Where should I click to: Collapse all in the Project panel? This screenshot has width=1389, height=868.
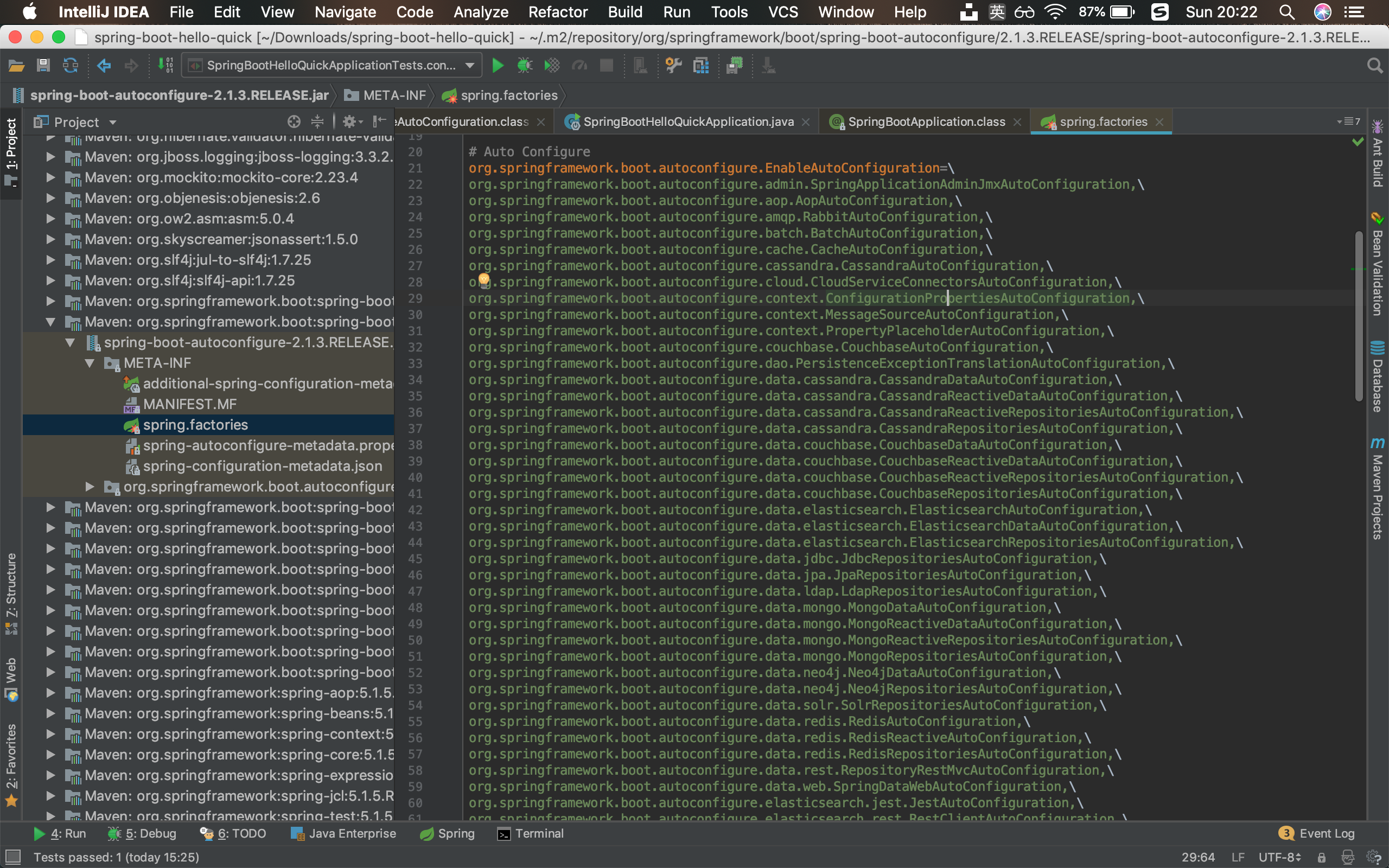pyautogui.click(x=317, y=122)
